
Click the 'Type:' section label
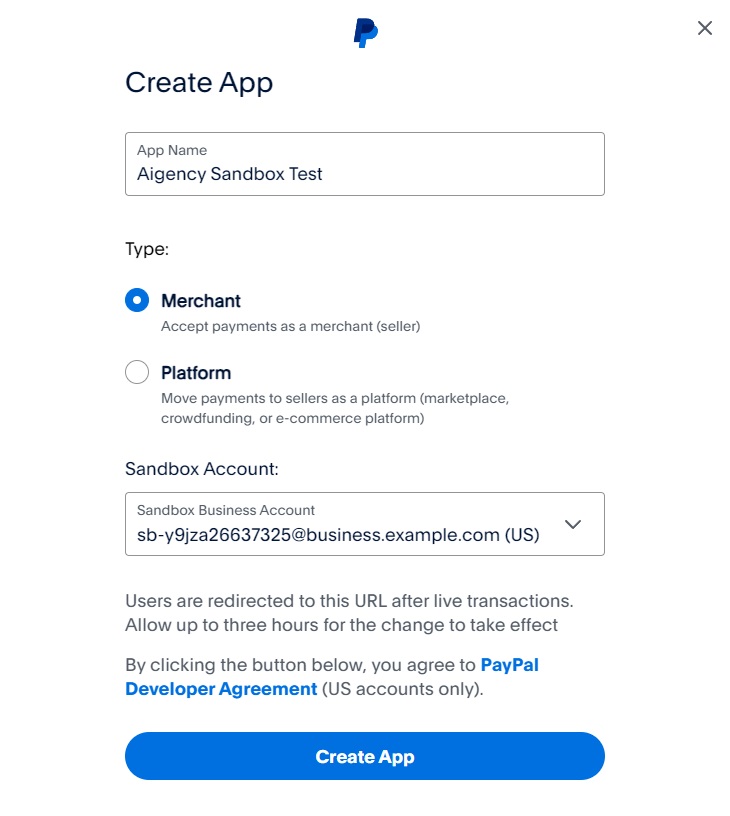(x=147, y=249)
